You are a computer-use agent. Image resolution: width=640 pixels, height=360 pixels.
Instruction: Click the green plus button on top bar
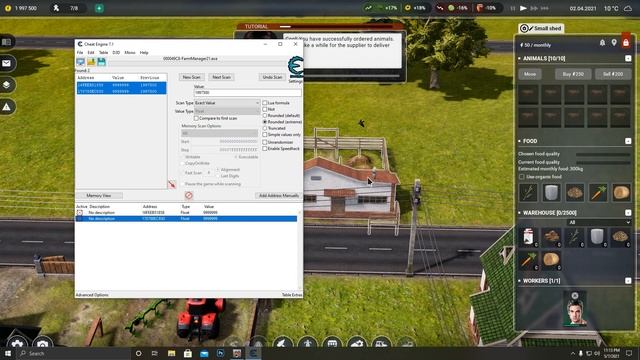click(99, 8)
